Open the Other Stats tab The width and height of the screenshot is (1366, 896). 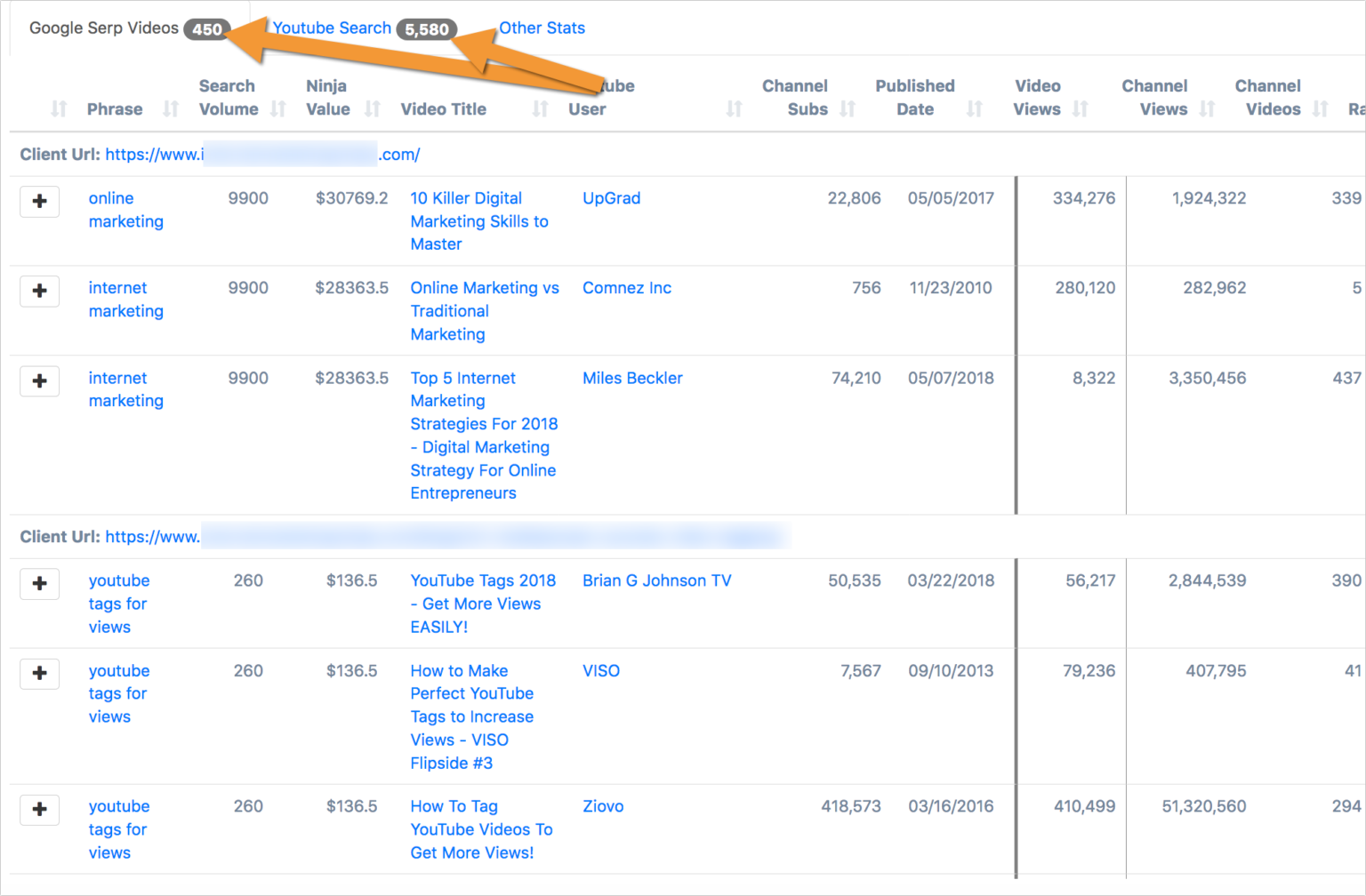click(542, 28)
